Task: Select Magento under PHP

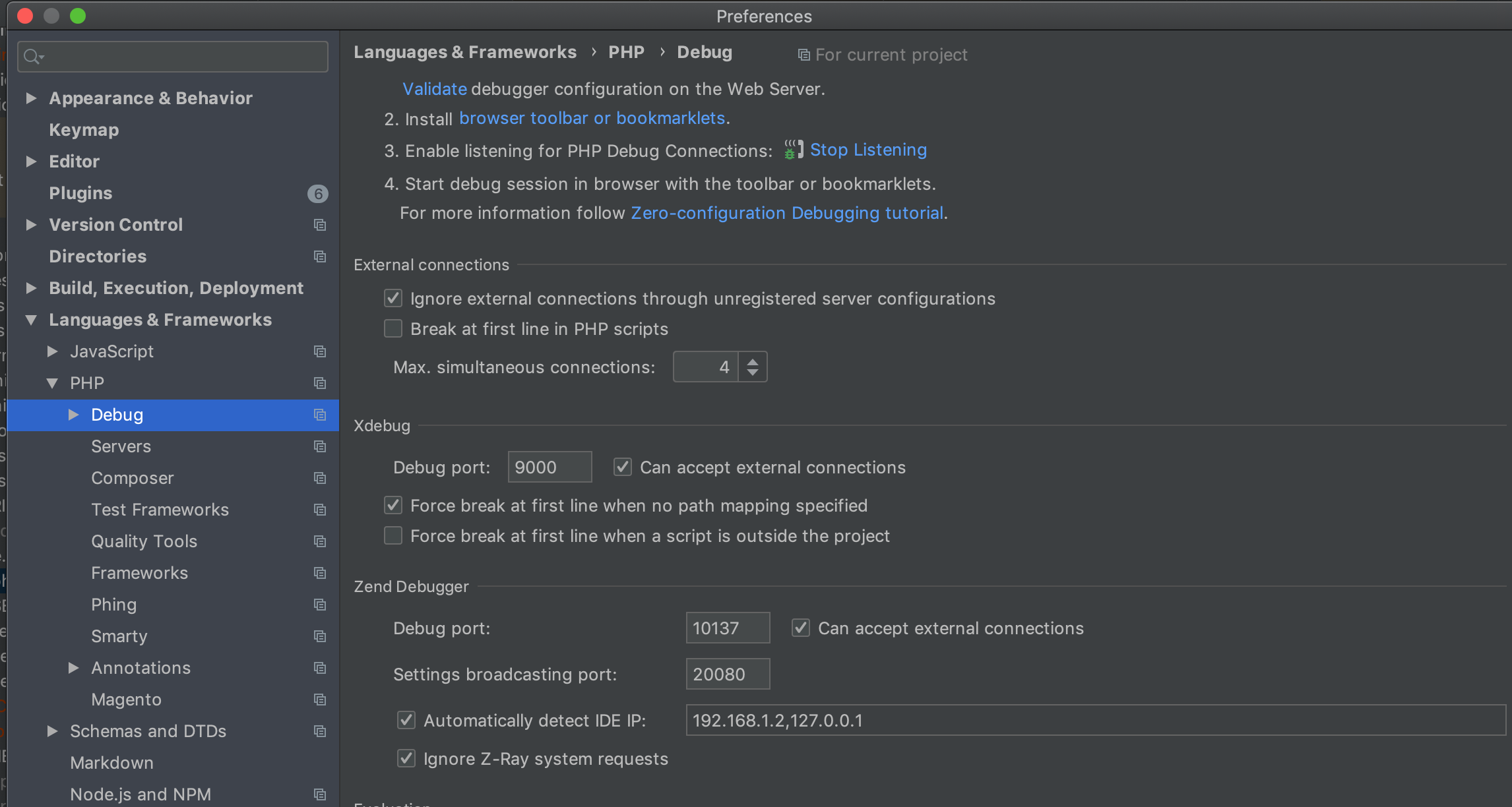Action: (126, 700)
